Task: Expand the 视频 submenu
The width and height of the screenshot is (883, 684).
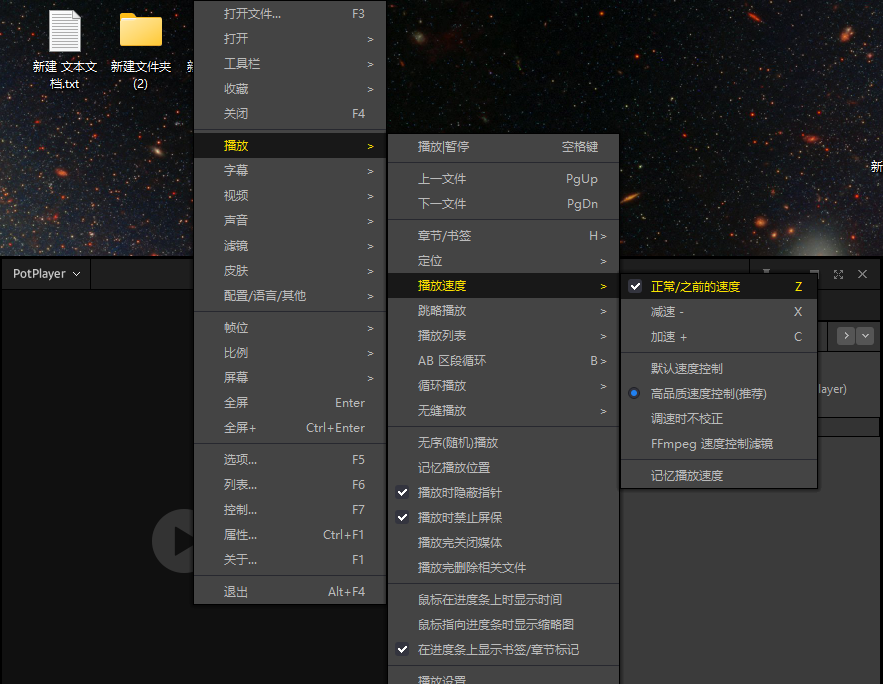Action: pyautogui.click(x=290, y=195)
